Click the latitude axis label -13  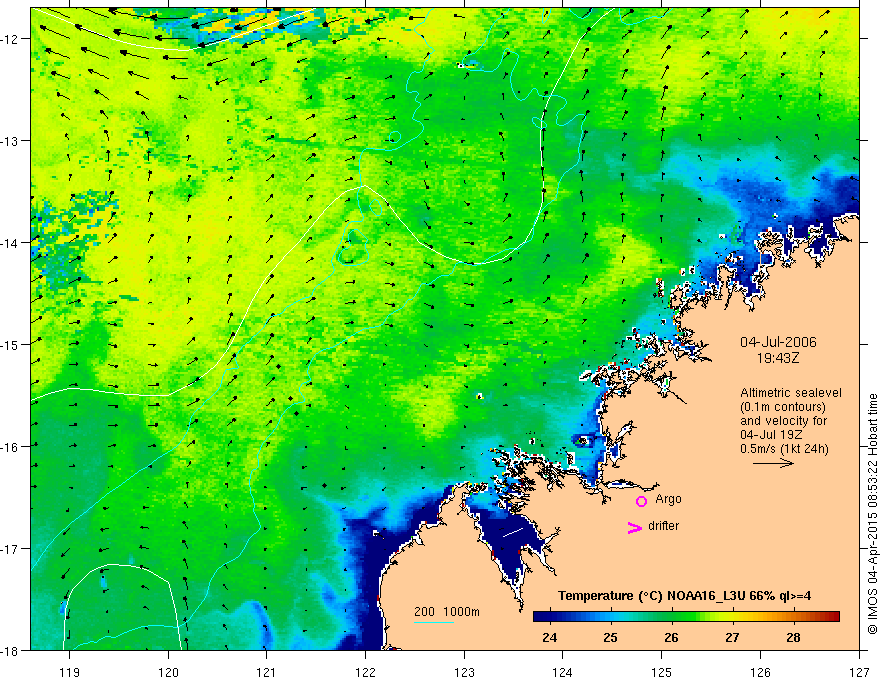coord(11,140)
